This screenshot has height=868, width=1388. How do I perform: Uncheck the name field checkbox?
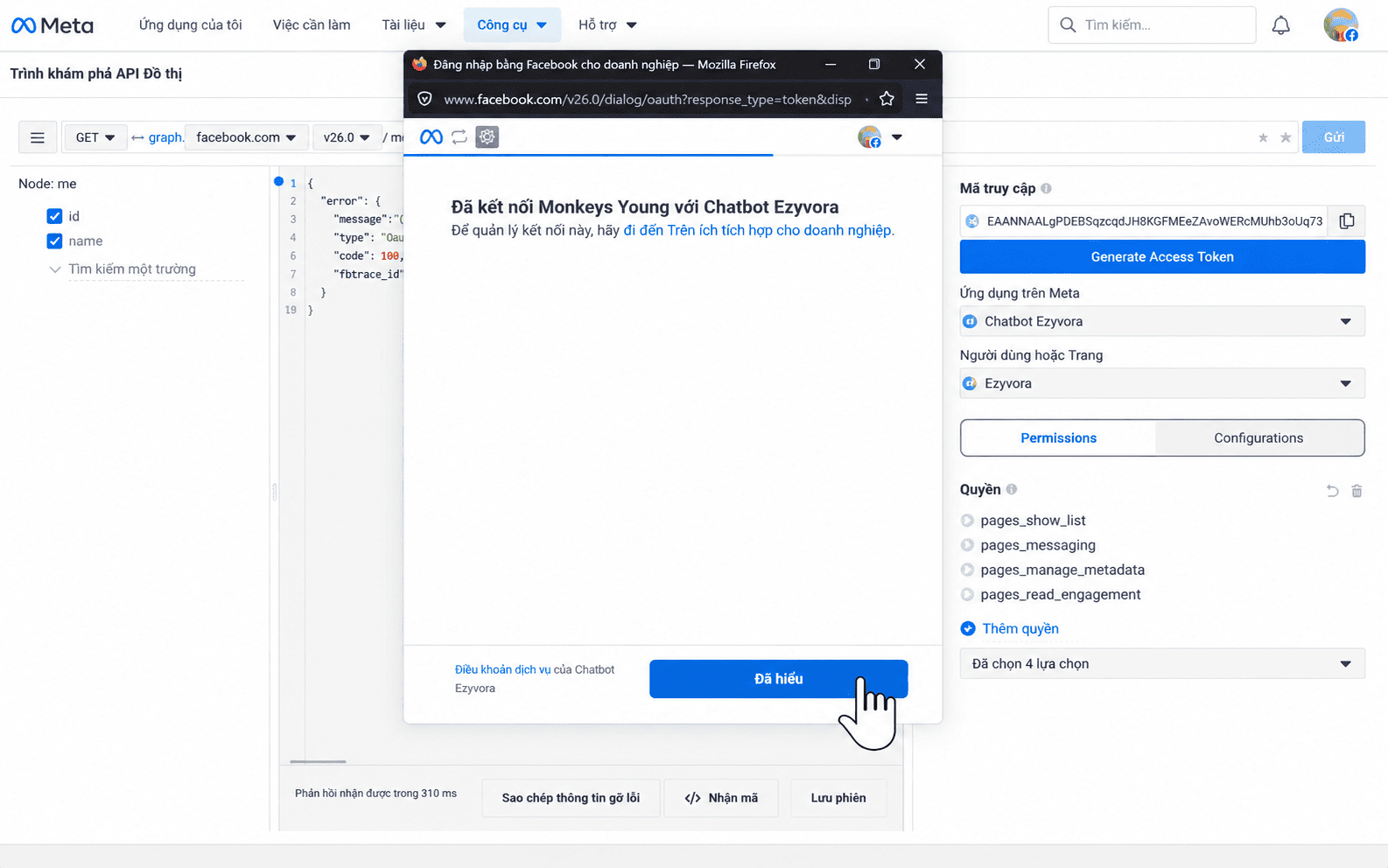point(54,241)
